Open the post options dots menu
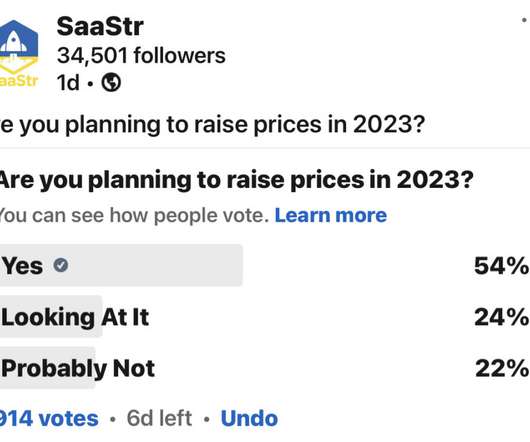Screen dimensions: 530x442 pyautogui.click(x=525, y=21)
